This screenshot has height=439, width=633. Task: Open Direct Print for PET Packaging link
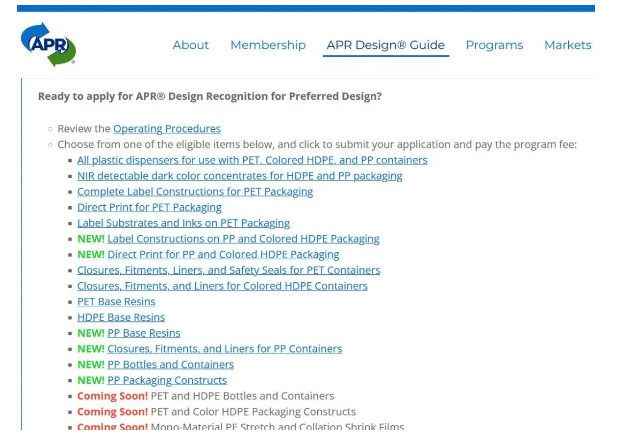tap(149, 207)
